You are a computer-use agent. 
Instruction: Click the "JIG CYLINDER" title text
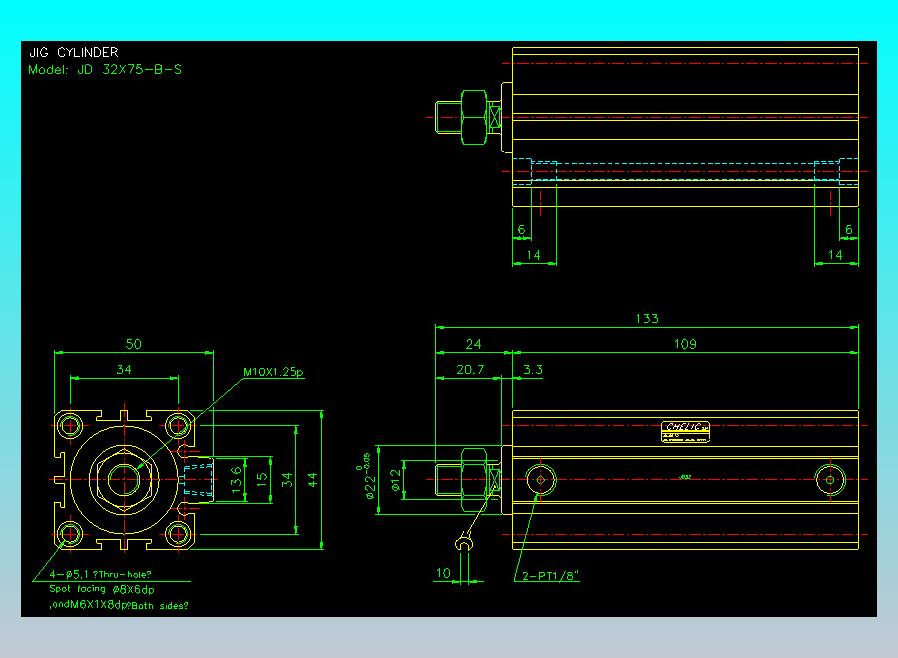coord(74,53)
